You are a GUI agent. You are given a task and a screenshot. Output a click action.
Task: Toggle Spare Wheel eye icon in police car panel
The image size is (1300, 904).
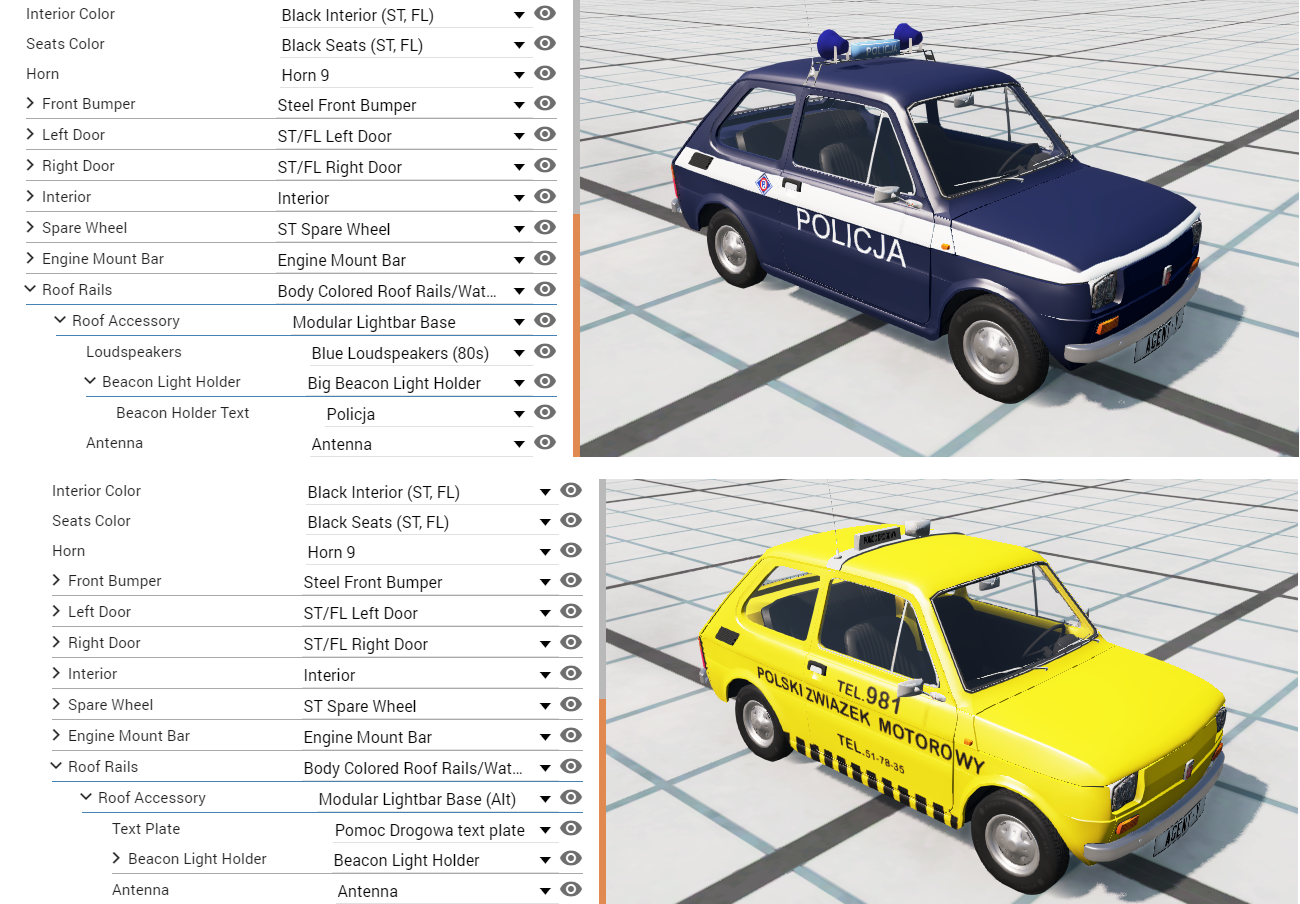pos(545,228)
